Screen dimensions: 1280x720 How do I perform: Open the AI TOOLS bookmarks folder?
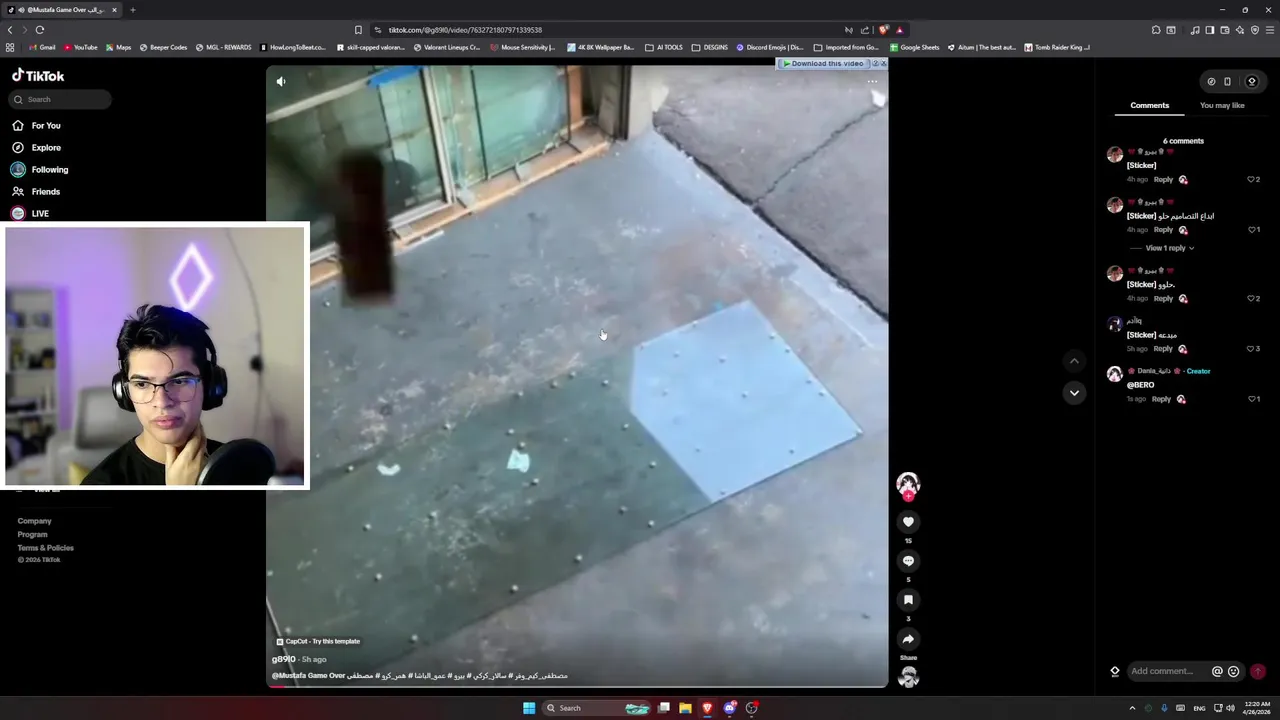click(663, 47)
